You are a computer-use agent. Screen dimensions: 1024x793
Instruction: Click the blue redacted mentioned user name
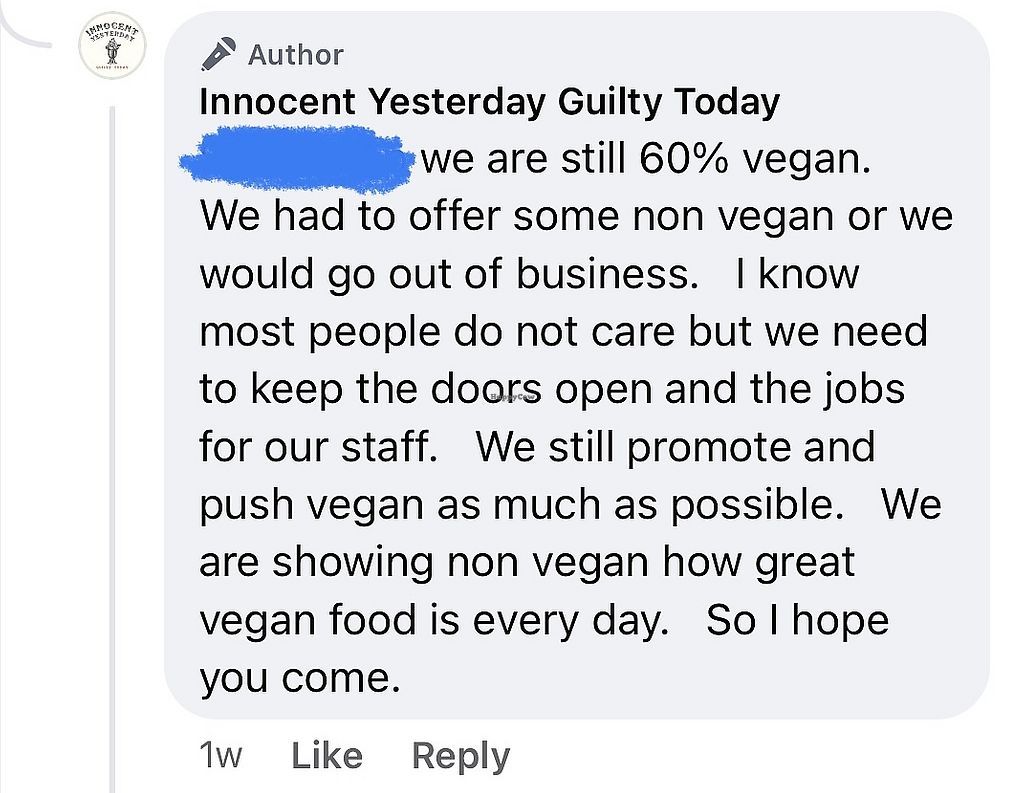[297, 159]
